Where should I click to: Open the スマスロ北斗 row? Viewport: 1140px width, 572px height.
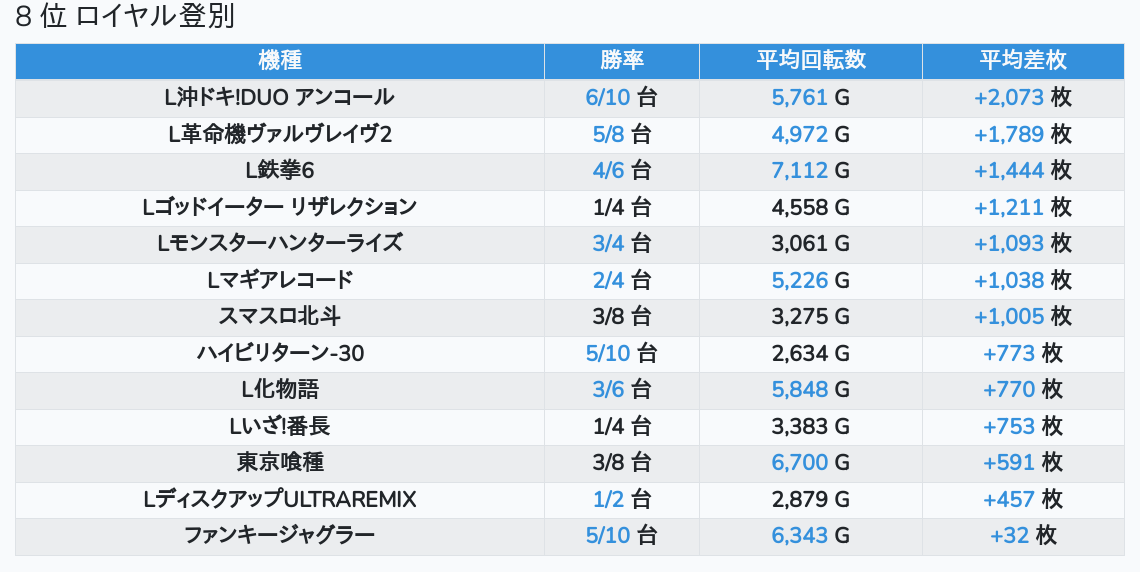pyautogui.click(x=279, y=316)
